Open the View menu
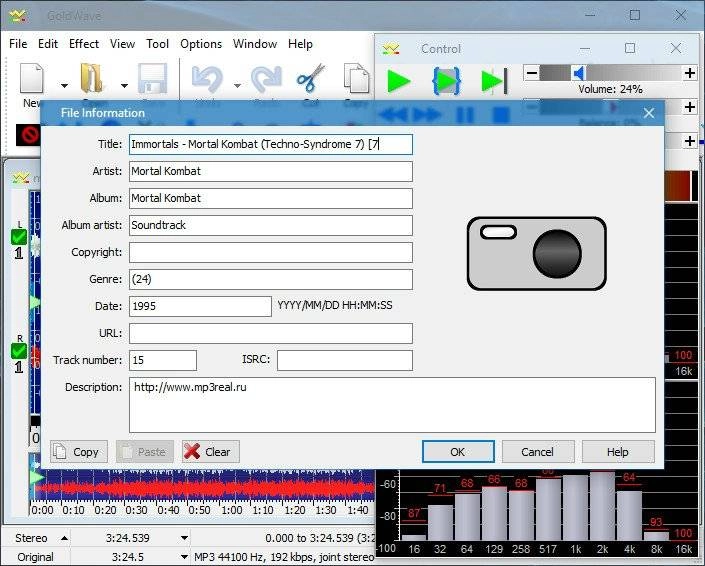The height and width of the screenshot is (566, 705). coord(122,44)
